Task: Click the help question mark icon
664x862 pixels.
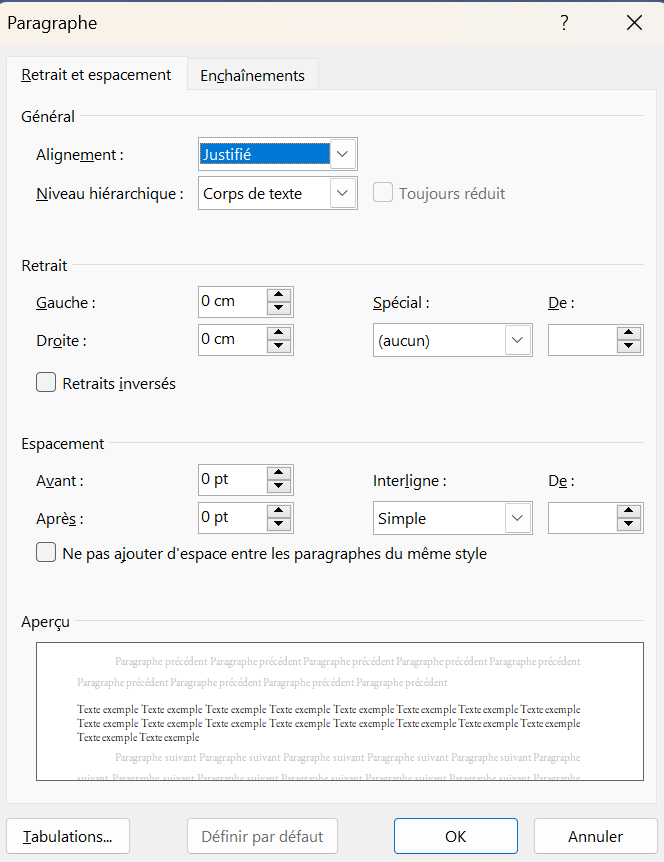Action: 564,23
